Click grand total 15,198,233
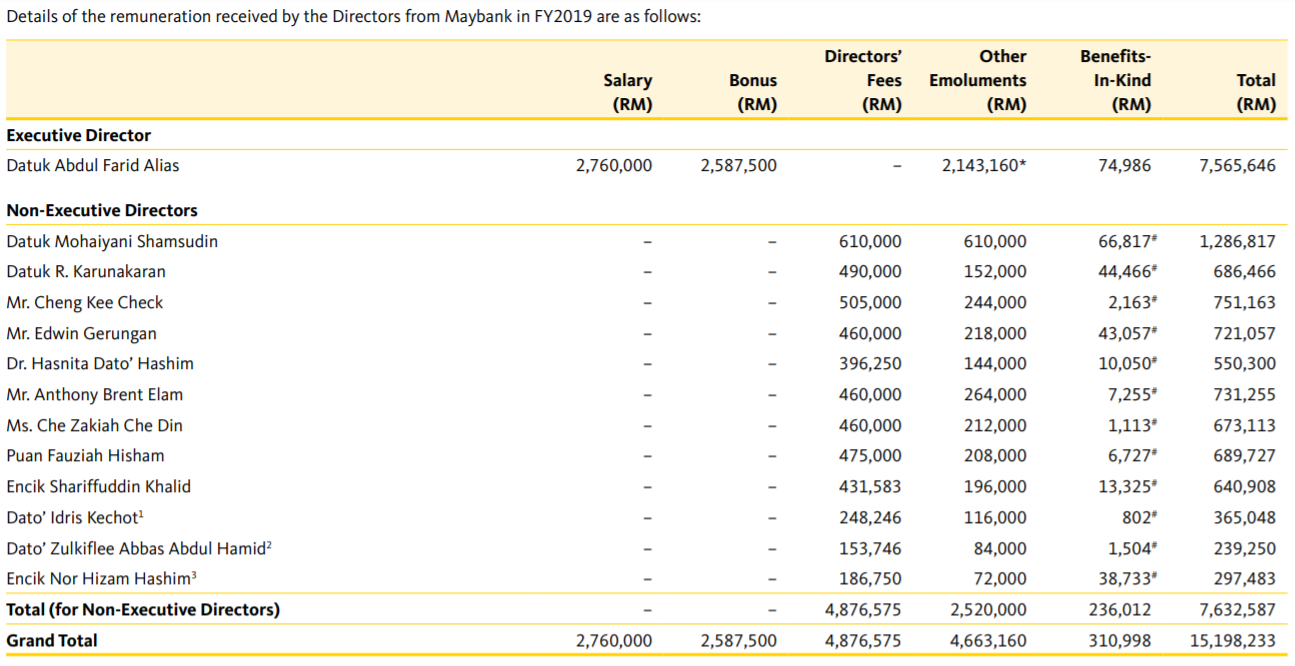This screenshot has width=1295, height=666. pos(1234,640)
